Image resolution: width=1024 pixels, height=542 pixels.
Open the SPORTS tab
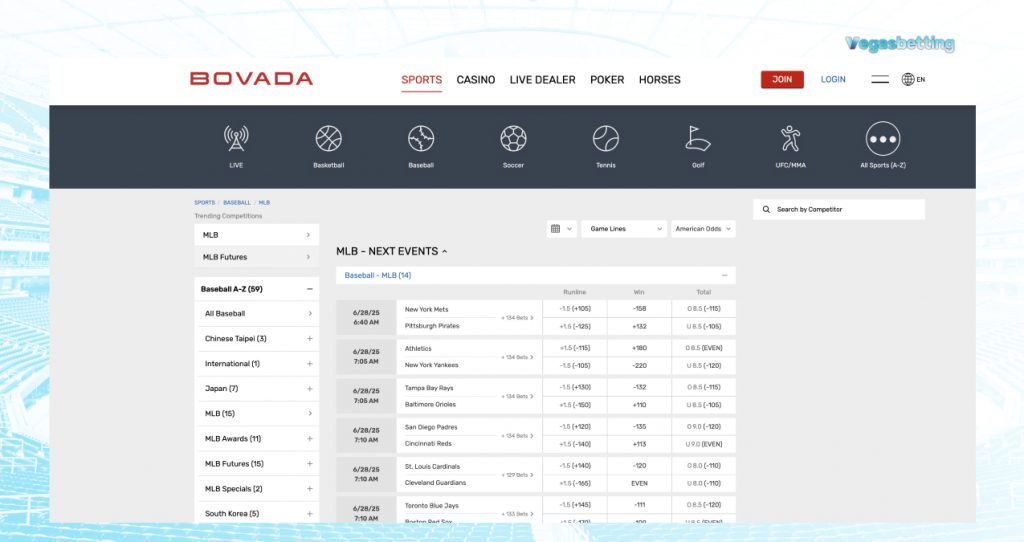point(421,80)
